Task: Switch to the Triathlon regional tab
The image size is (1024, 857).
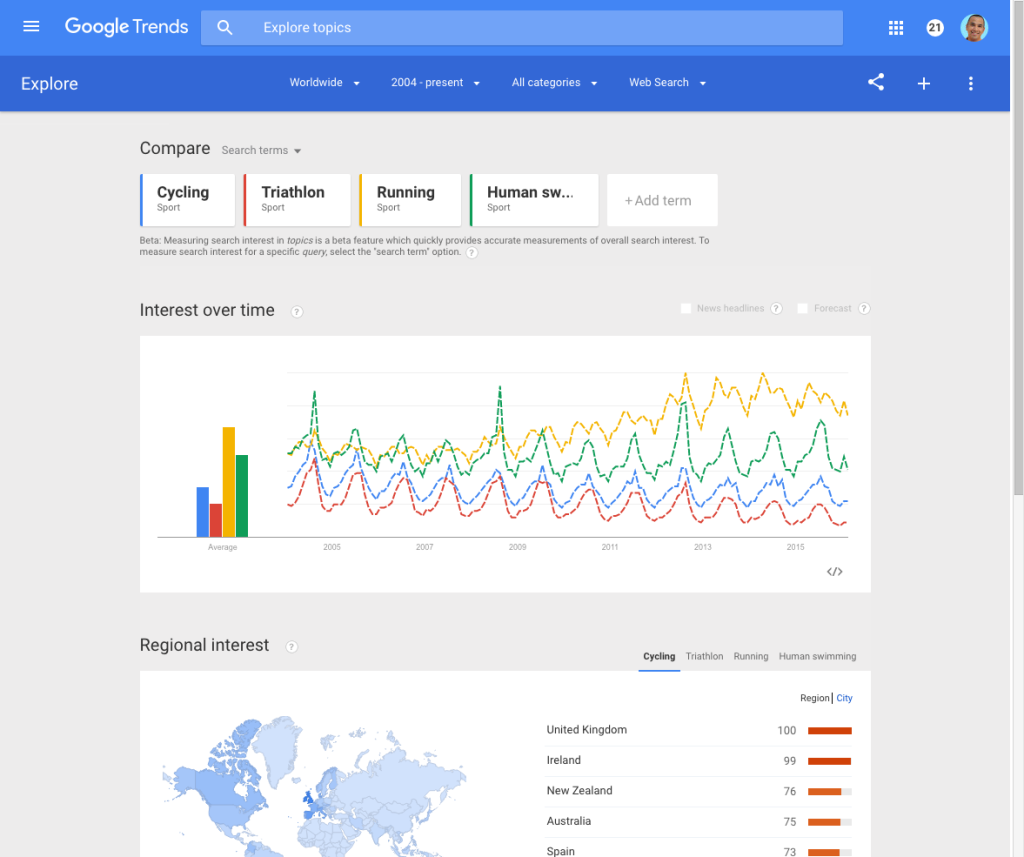Action: [704, 657]
